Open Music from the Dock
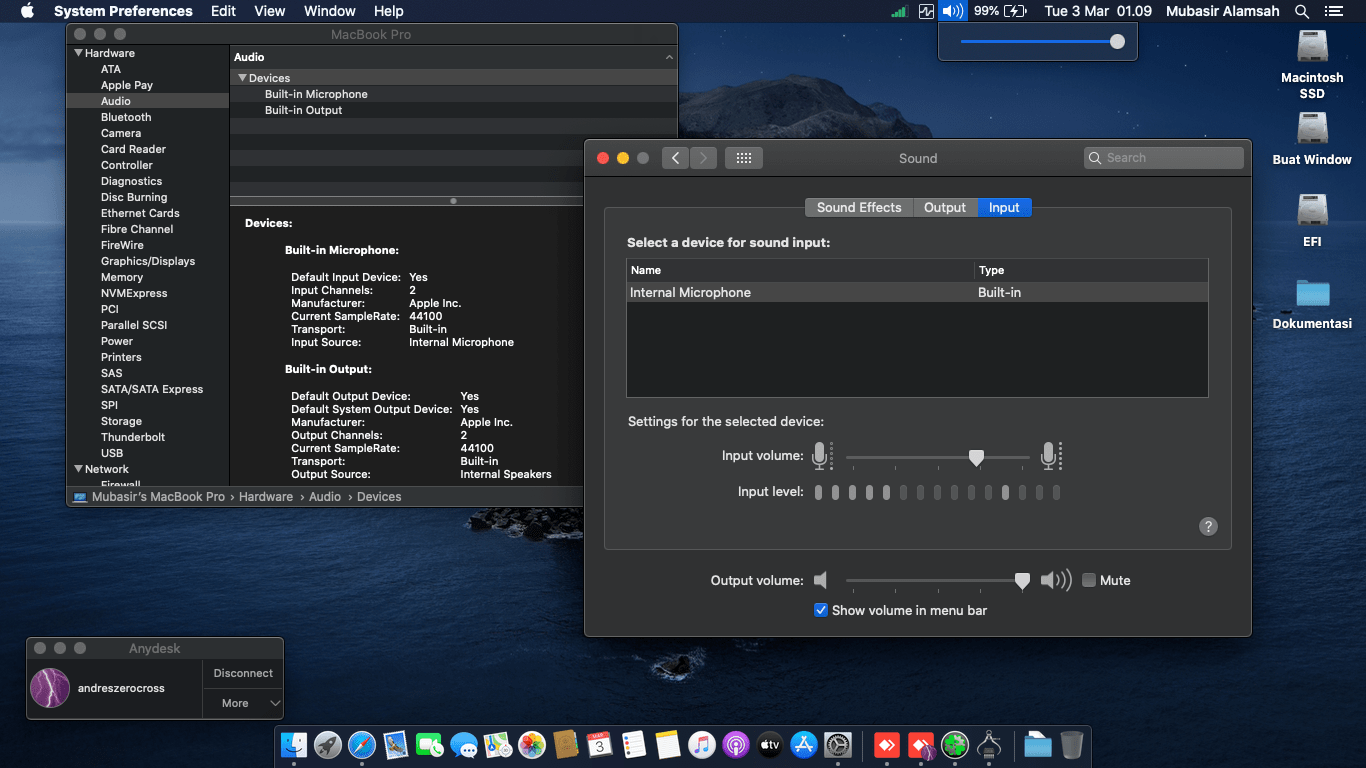The width and height of the screenshot is (1366, 768). tap(702, 745)
